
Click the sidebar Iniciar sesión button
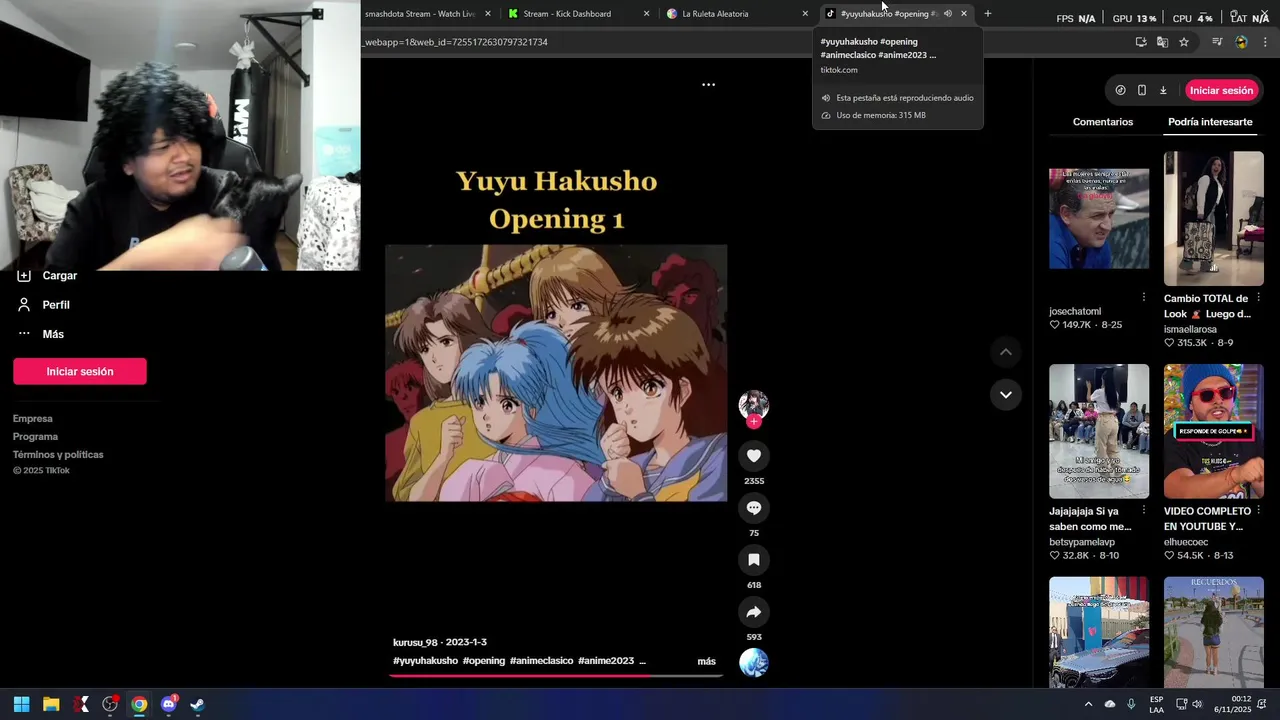(80, 371)
